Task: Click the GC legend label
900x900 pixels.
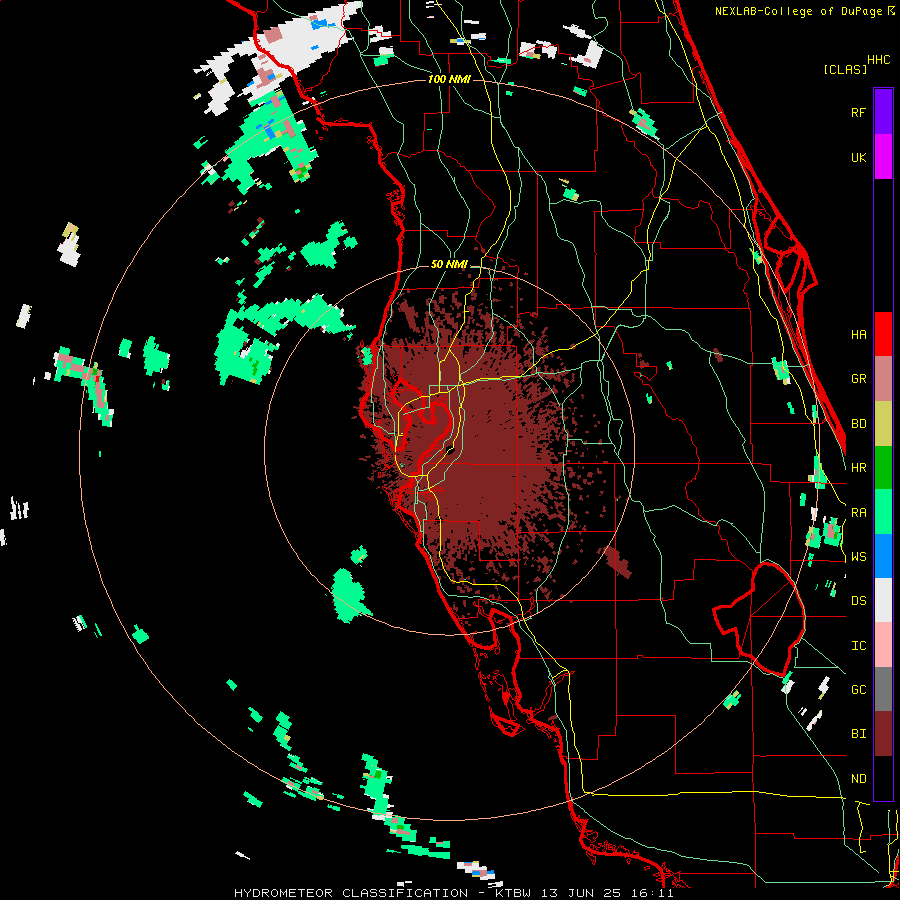Action: pos(858,689)
